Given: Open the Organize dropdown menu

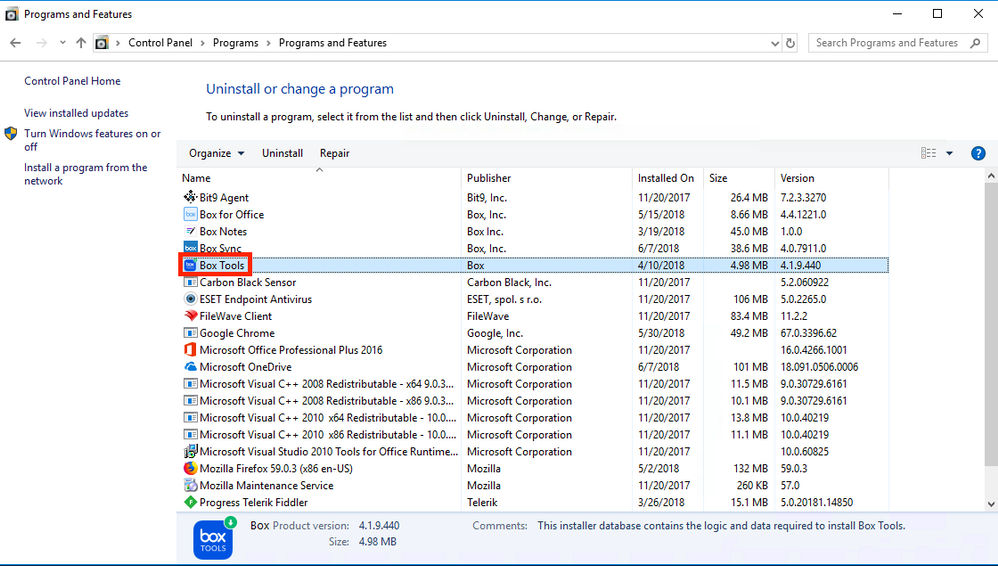Looking at the screenshot, I should point(216,153).
